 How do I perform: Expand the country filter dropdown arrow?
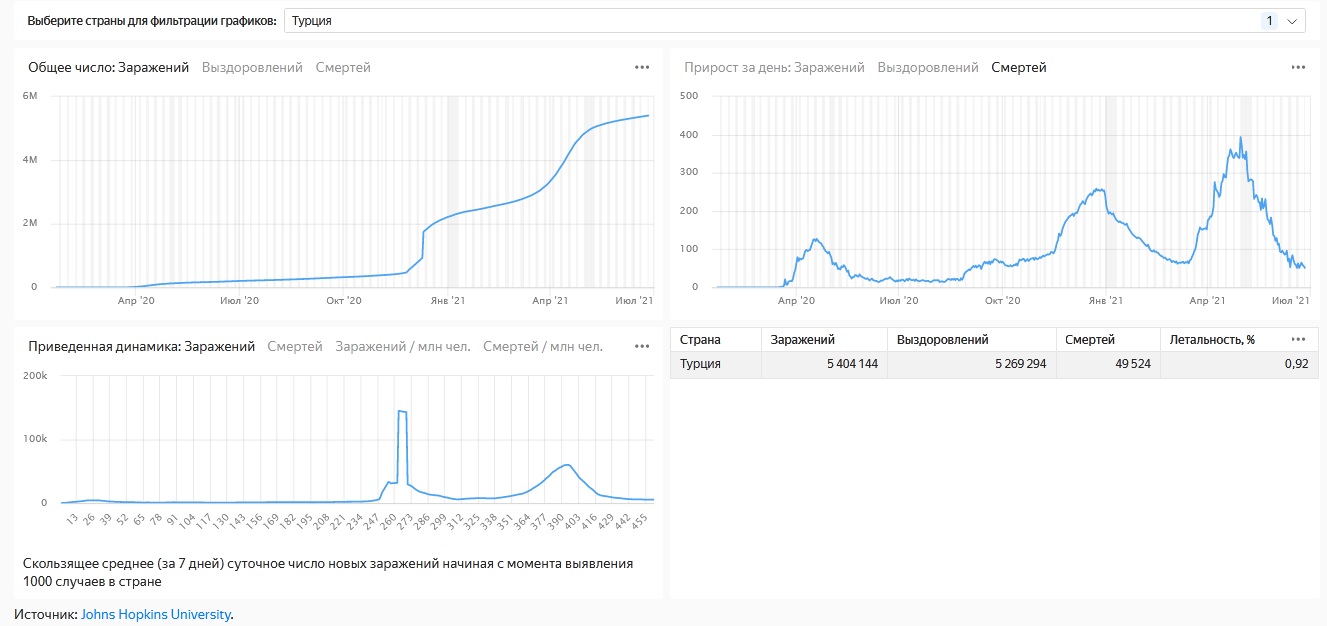(1293, 21)
